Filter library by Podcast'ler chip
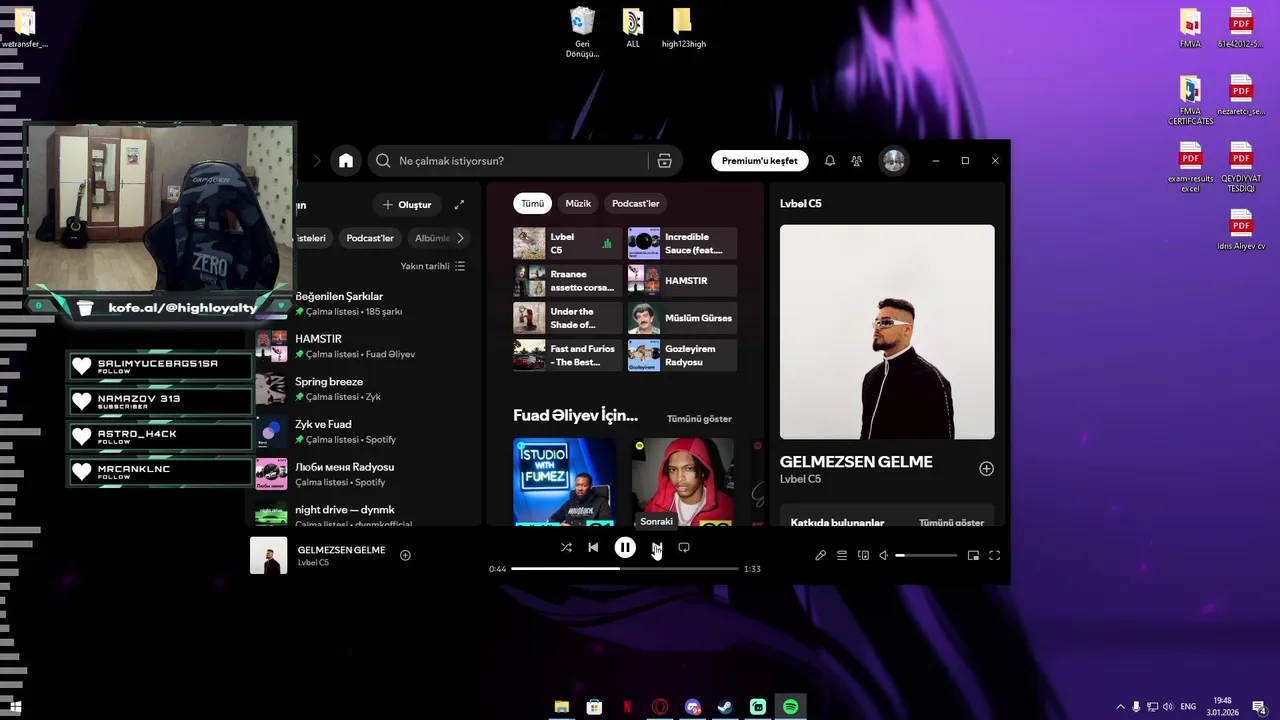Image resolution: width=1280 pixels, height=720 pixels. (370, 238)
